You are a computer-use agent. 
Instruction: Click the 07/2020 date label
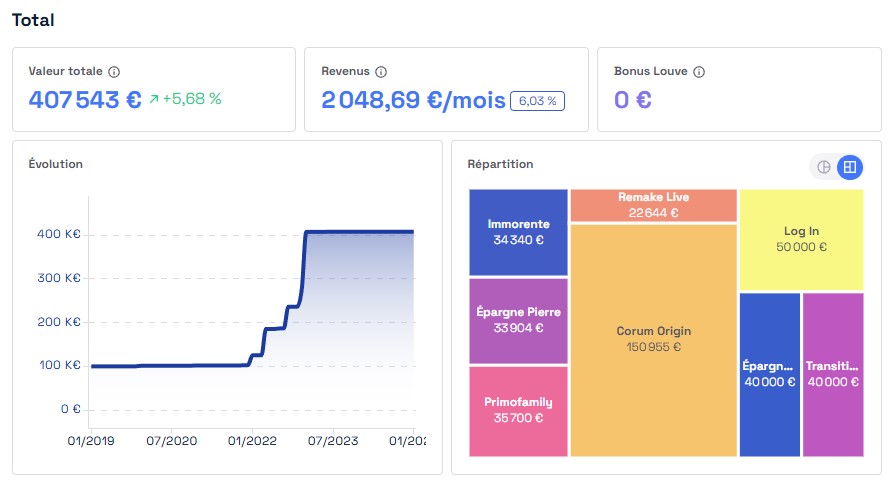tap(172, 441)
